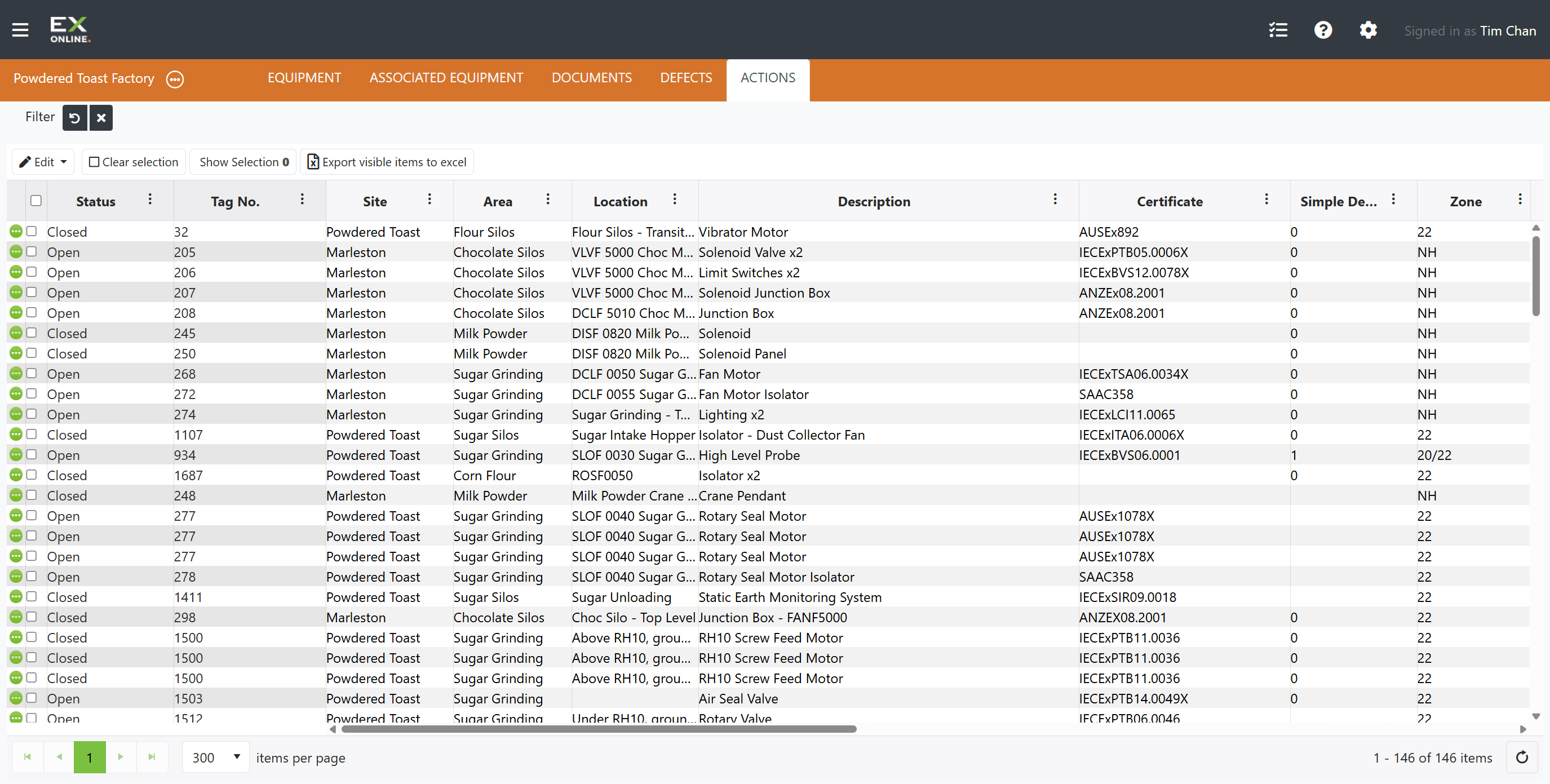
Task: Open the Powdered Toast Factory options bubble
Action: (175, 79)
